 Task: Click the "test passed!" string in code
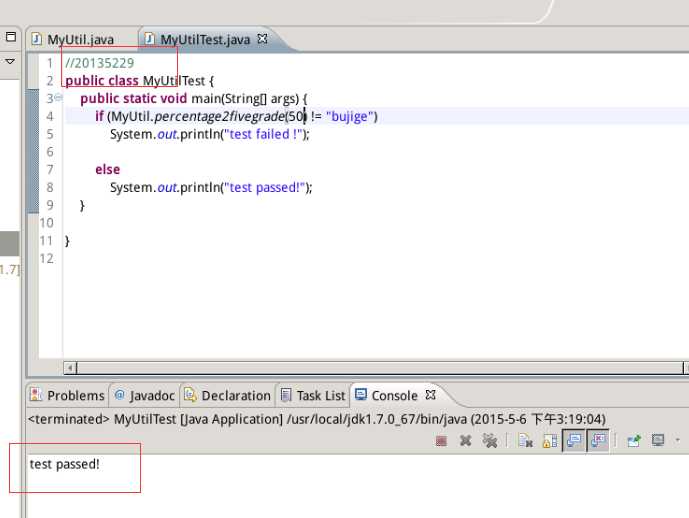click(265, 188)
